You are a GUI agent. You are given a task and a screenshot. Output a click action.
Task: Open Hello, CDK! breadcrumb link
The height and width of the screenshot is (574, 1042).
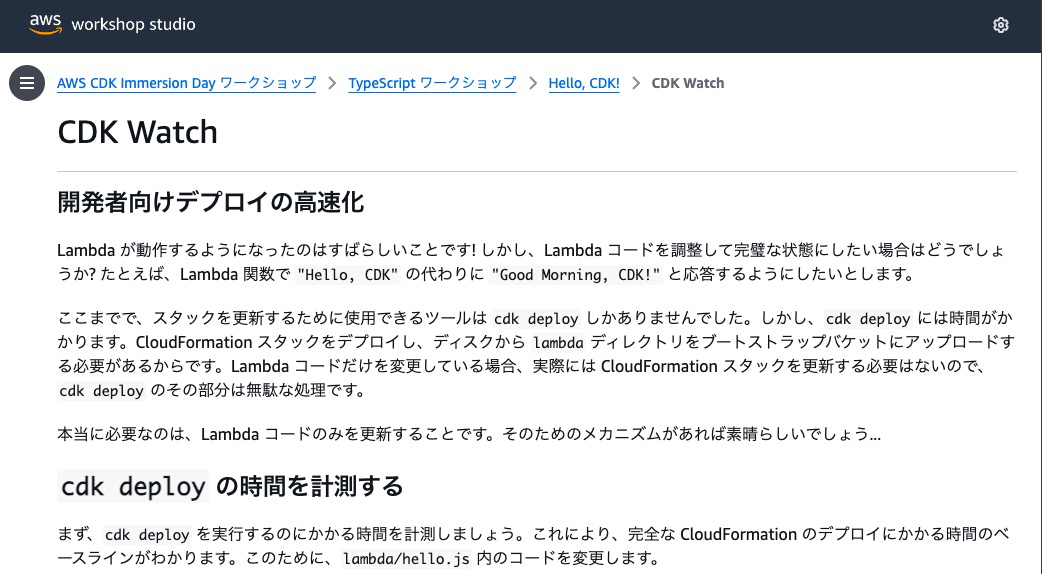[583, 83]
